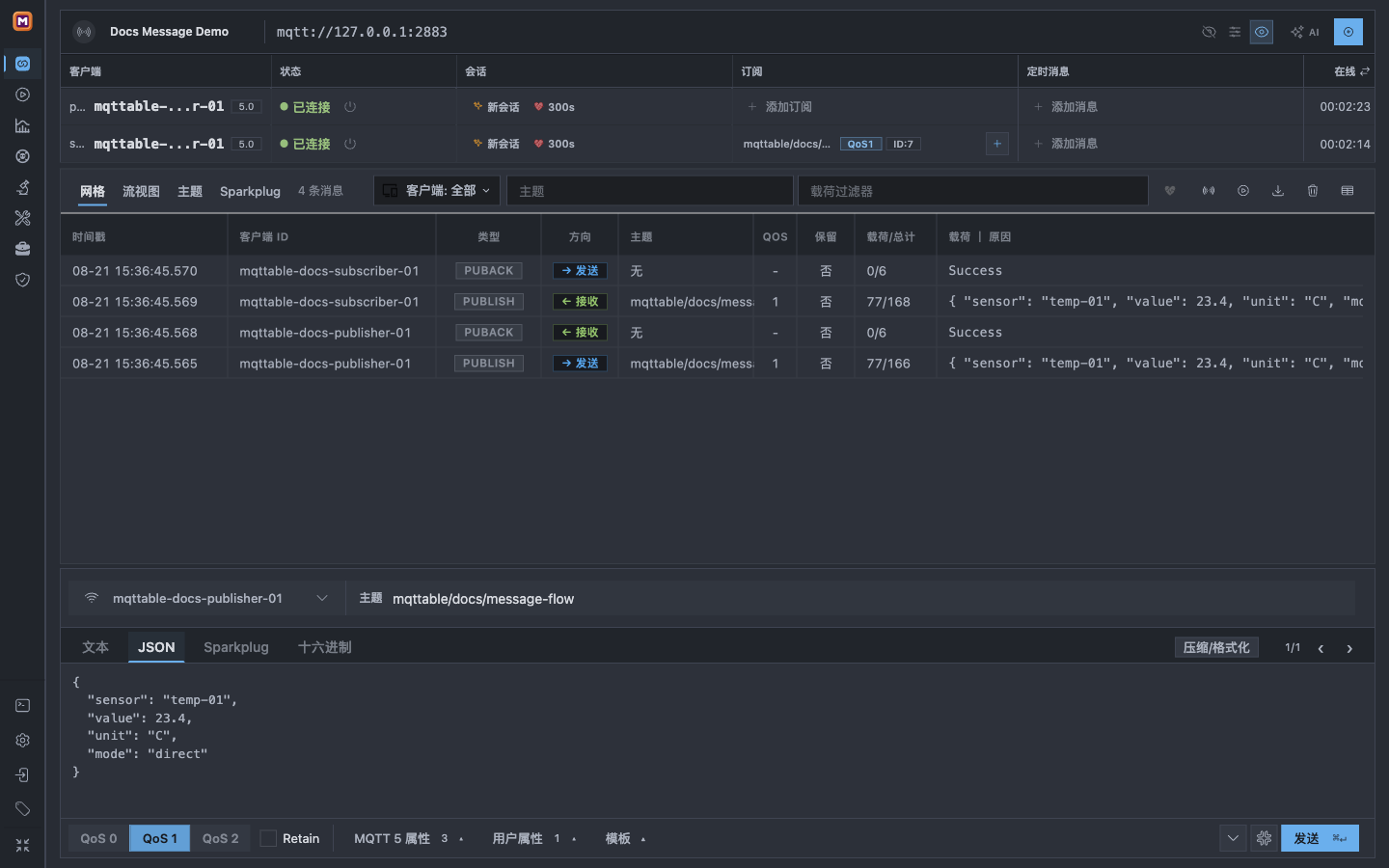Click 添加消息 in the subscriber row
1389x868 pixels.
pyautogui.click(x=1066, y=144)
